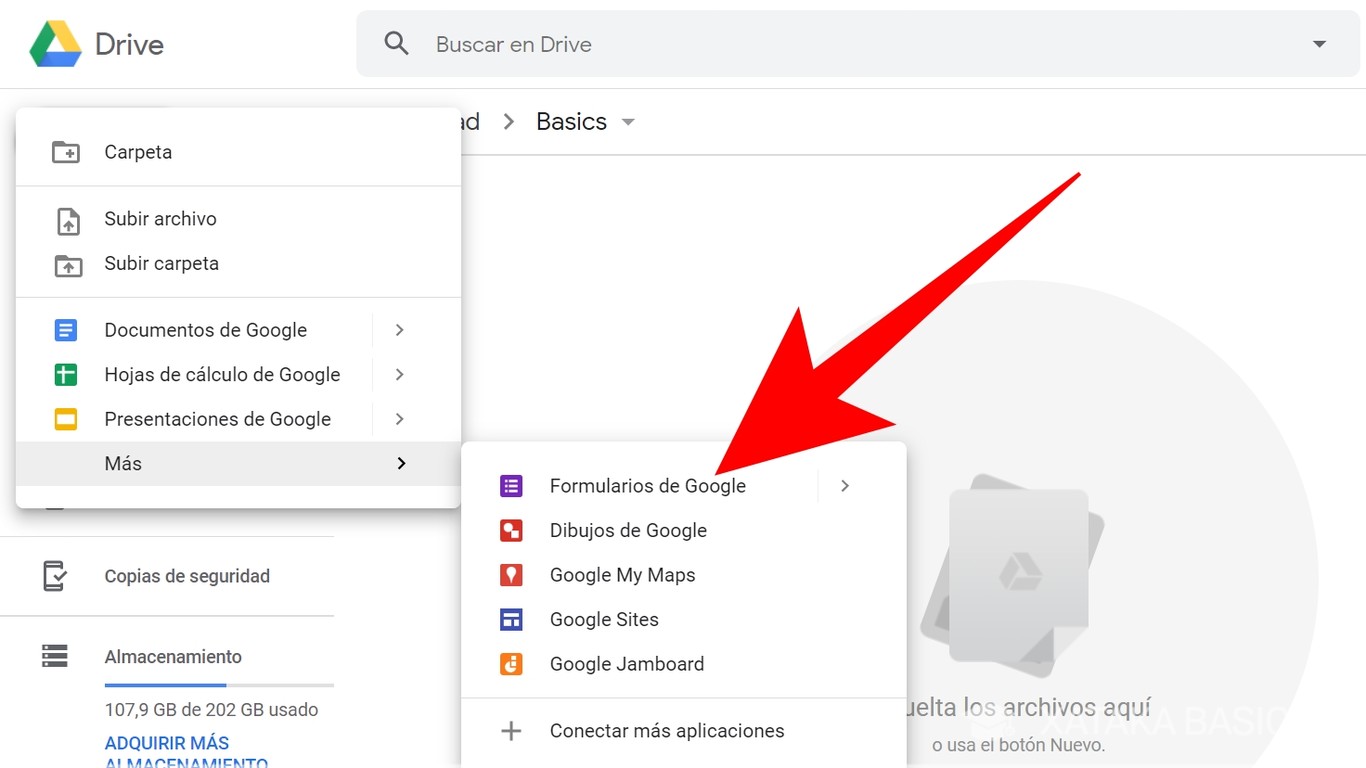Screen dimensions: 1366x768
Task: Click the red Google Drawings icon
Action: [x=511, y=531]
